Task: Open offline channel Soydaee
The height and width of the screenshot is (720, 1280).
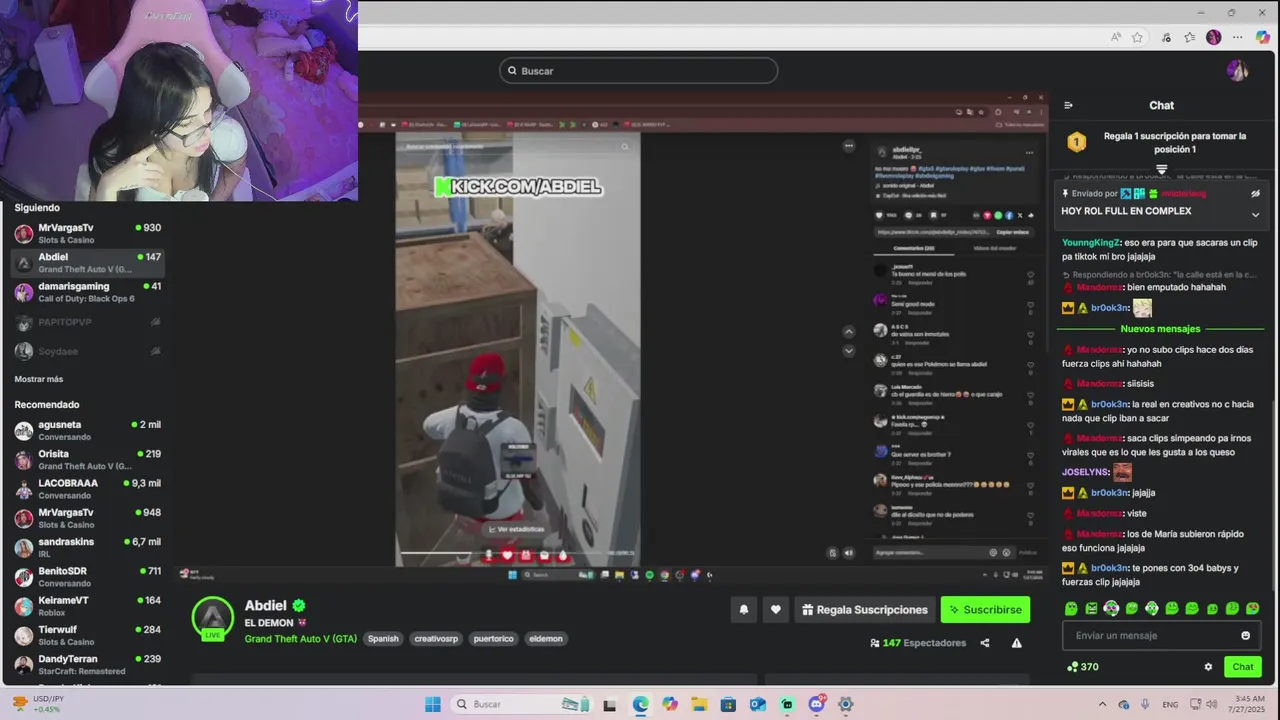Action: (x=87, y=351)
